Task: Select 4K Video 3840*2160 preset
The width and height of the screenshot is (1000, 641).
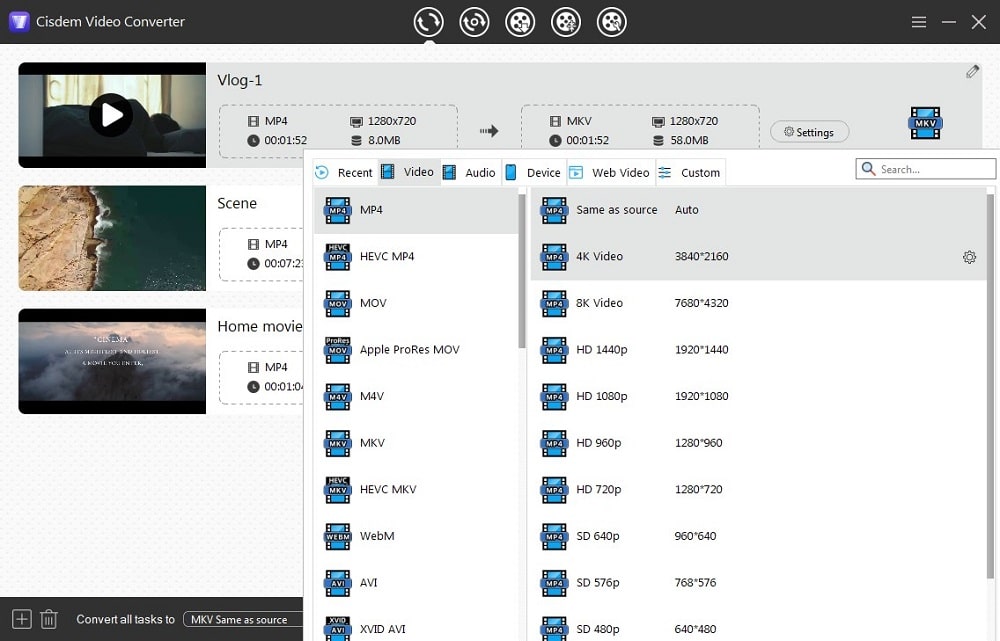Action: tap(758, 256)
